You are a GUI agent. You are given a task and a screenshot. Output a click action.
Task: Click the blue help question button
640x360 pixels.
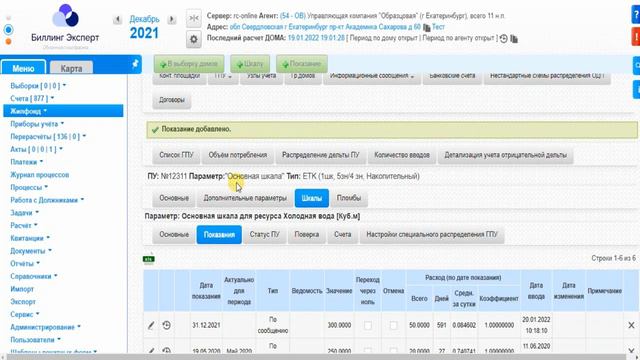tap(636, 15)
